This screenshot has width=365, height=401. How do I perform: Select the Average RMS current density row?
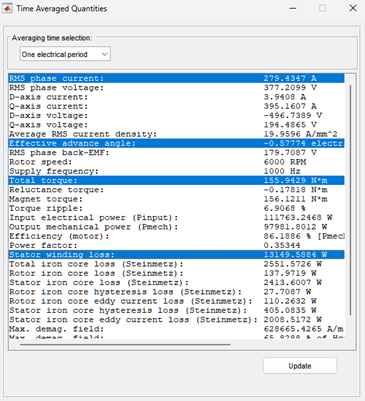[x=176, y=134]
